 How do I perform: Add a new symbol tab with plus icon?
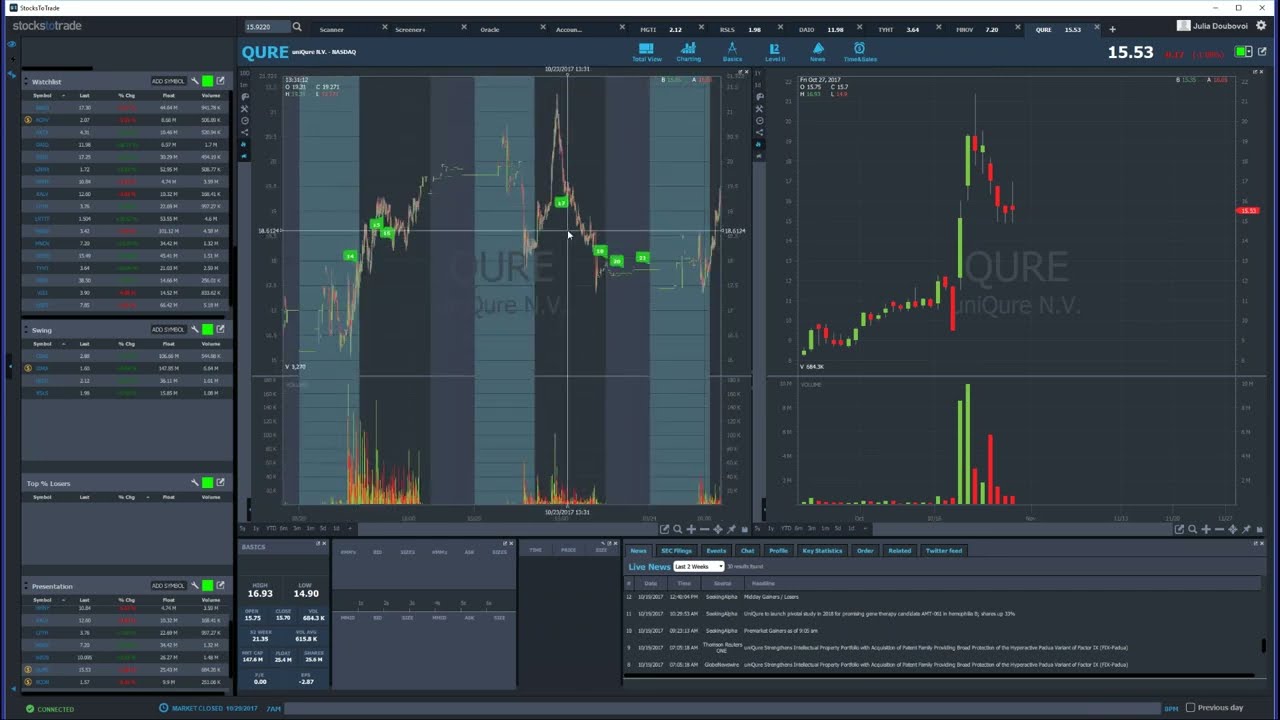[x=1112, y=29]
